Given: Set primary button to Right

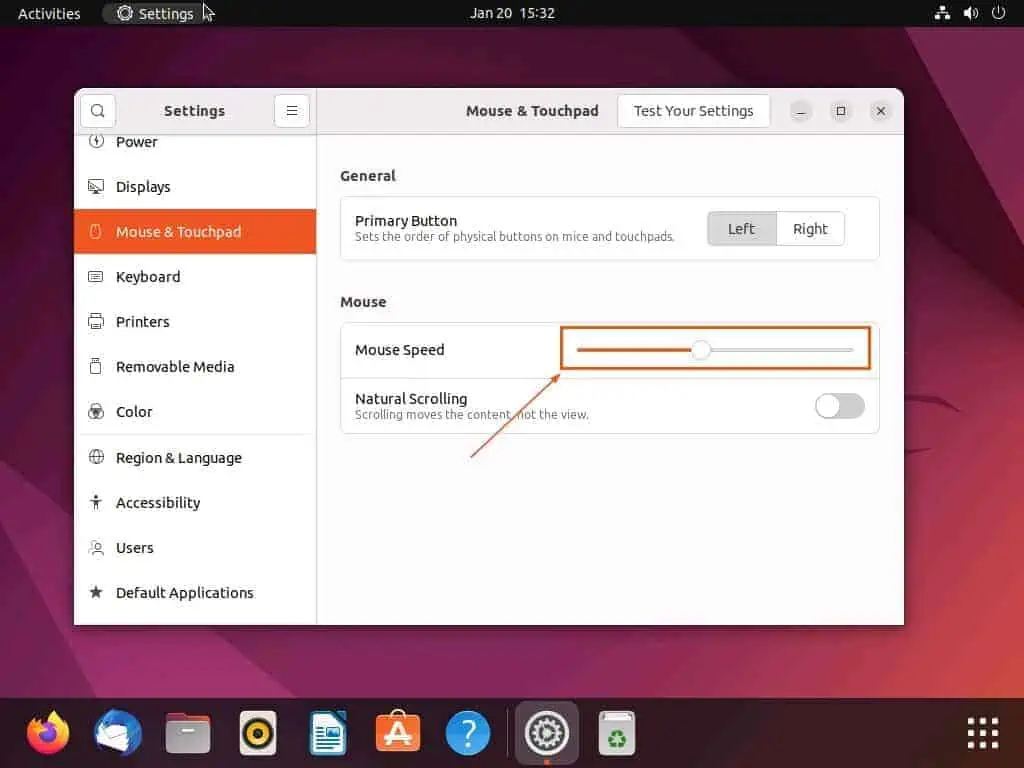Looking at the screenshot, I should [810, 228].
